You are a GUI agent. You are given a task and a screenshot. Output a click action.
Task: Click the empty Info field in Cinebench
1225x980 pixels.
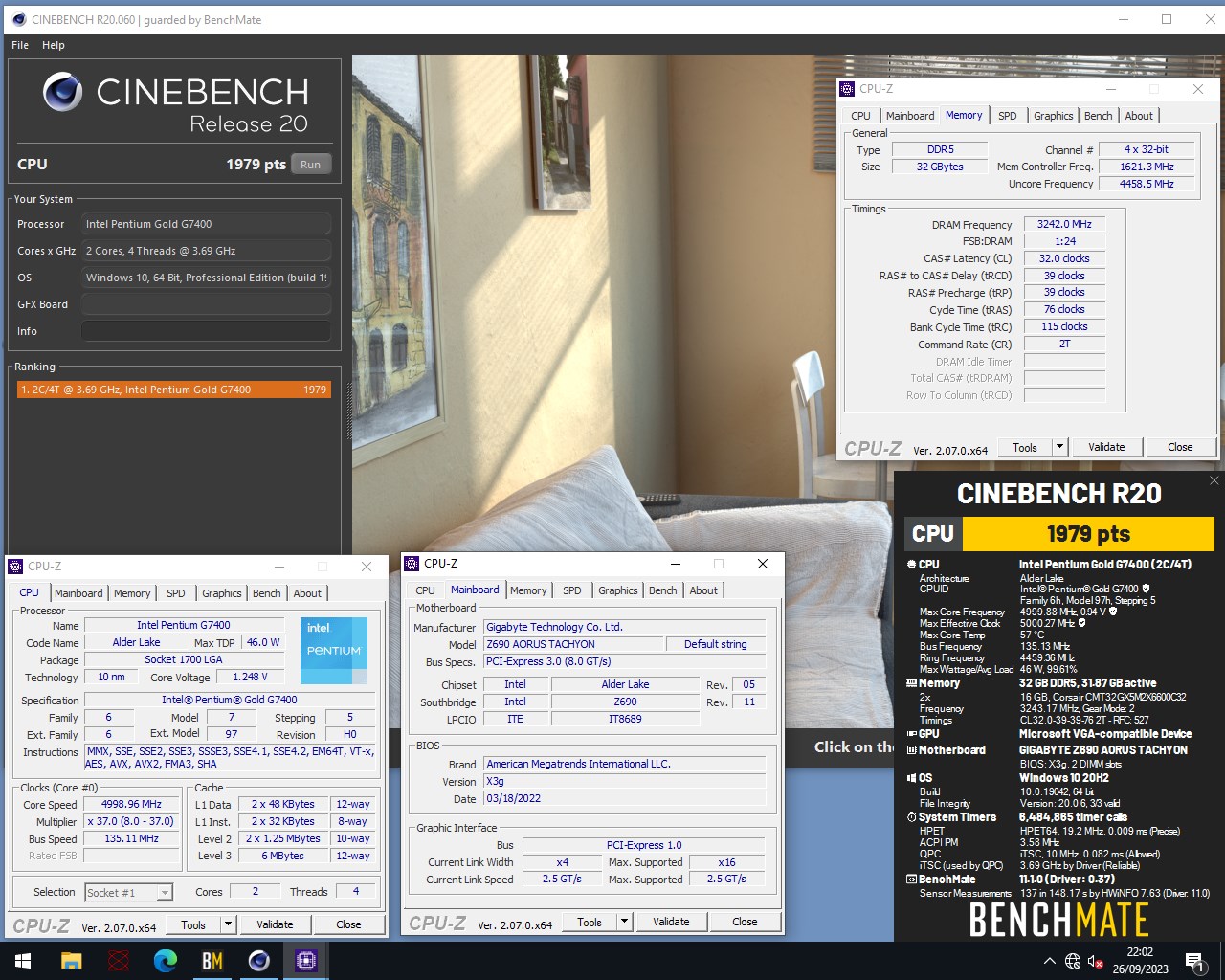206,331
